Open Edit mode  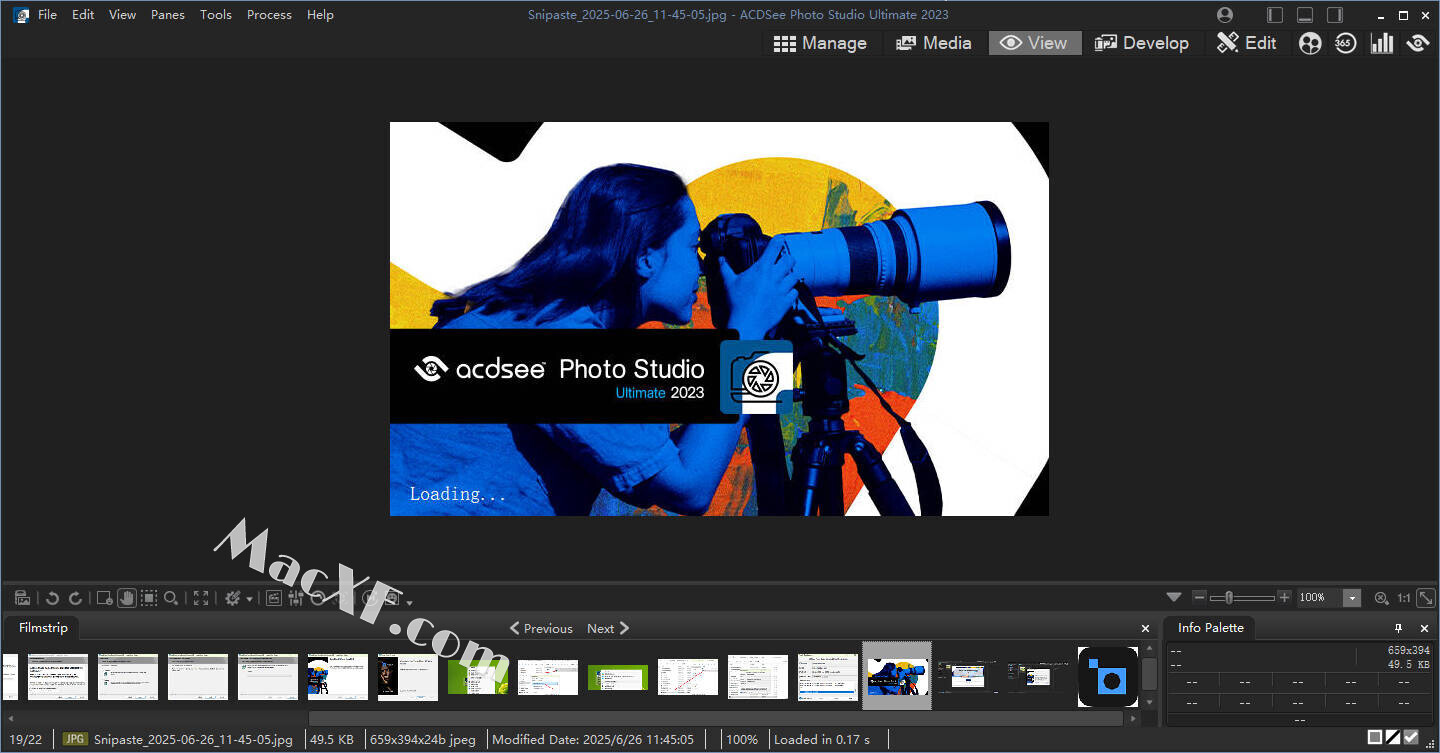click(1246, 43)
